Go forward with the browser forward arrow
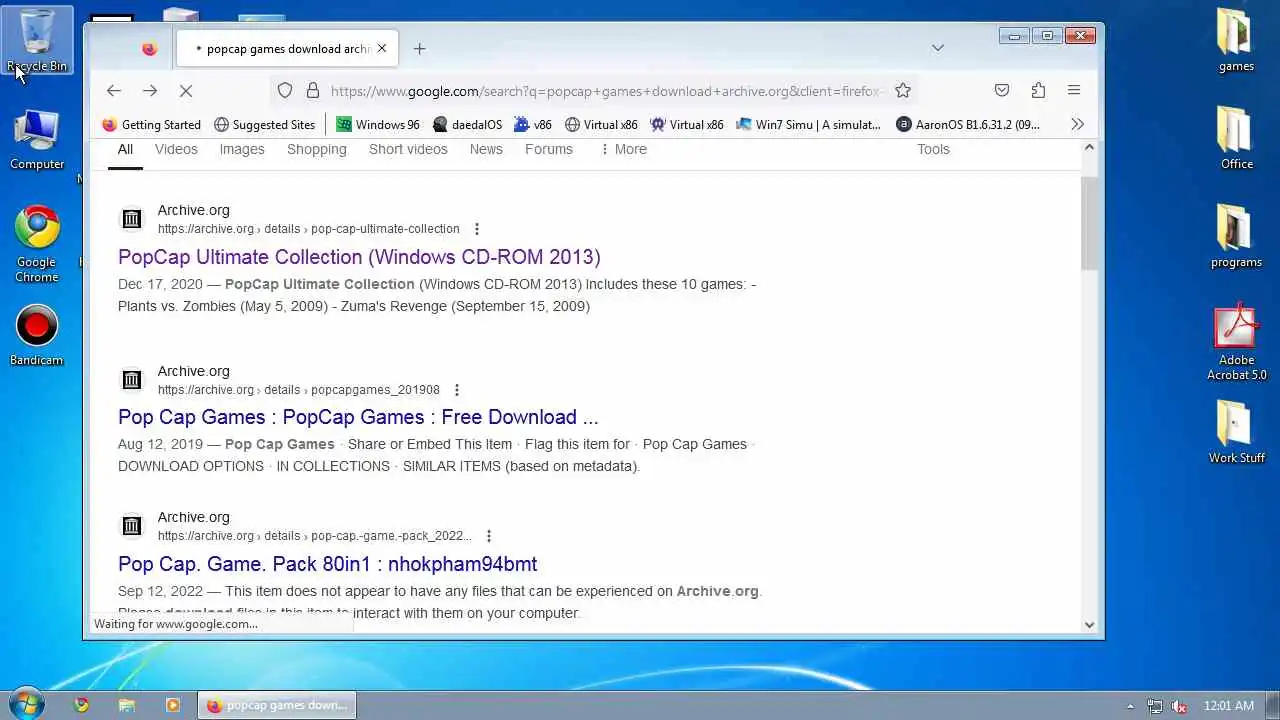1280x720 pixels. coord(150,91)
